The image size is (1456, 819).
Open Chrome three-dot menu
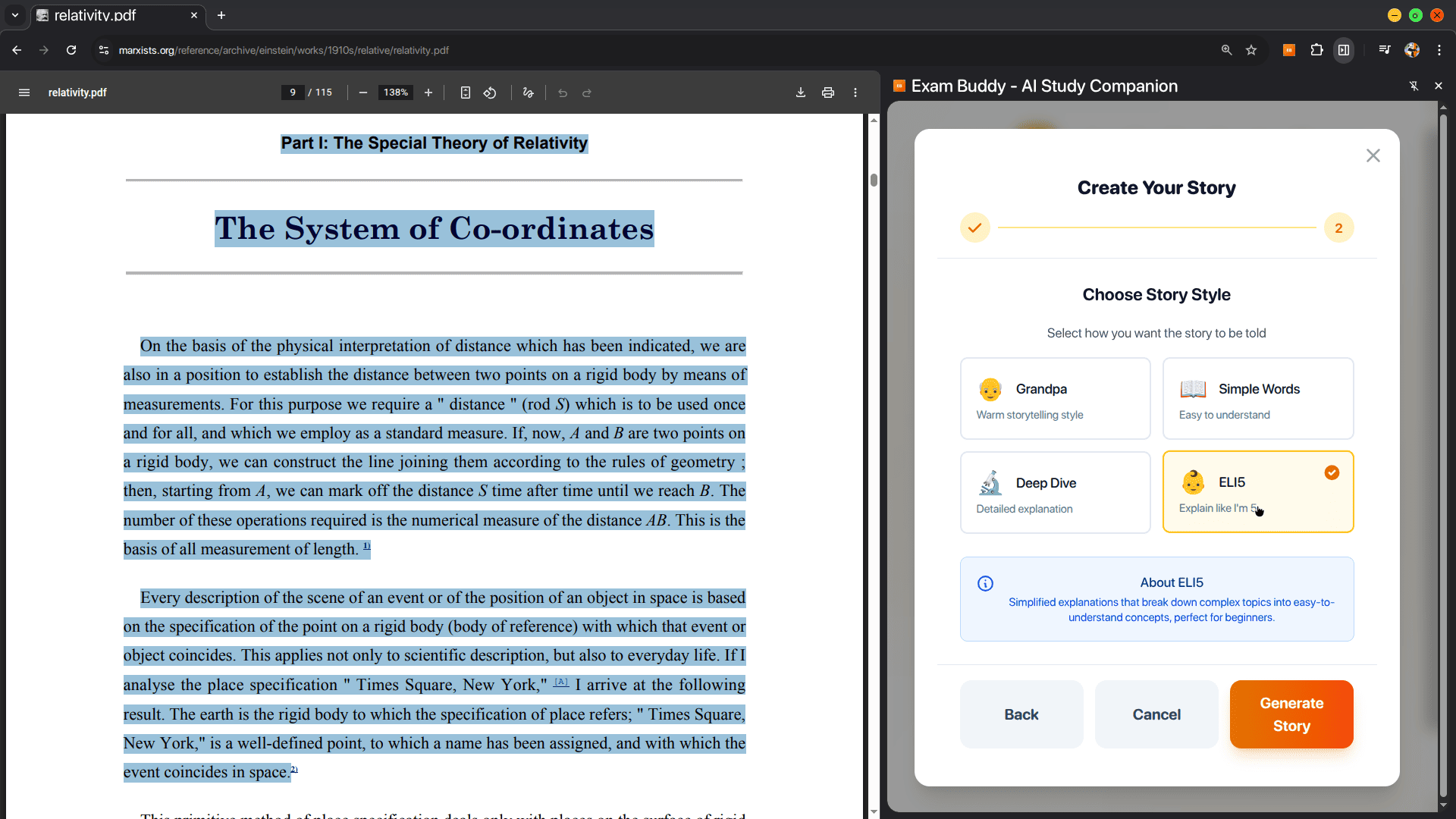1439,50
